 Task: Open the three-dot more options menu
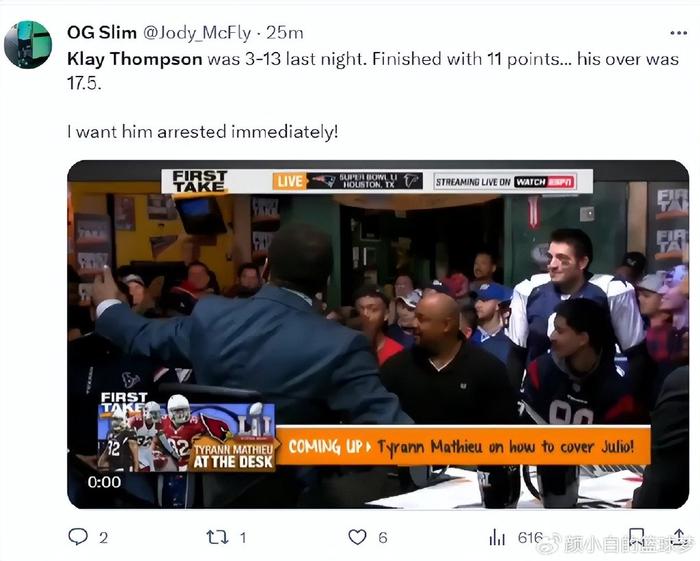click(x=679, y=33)
